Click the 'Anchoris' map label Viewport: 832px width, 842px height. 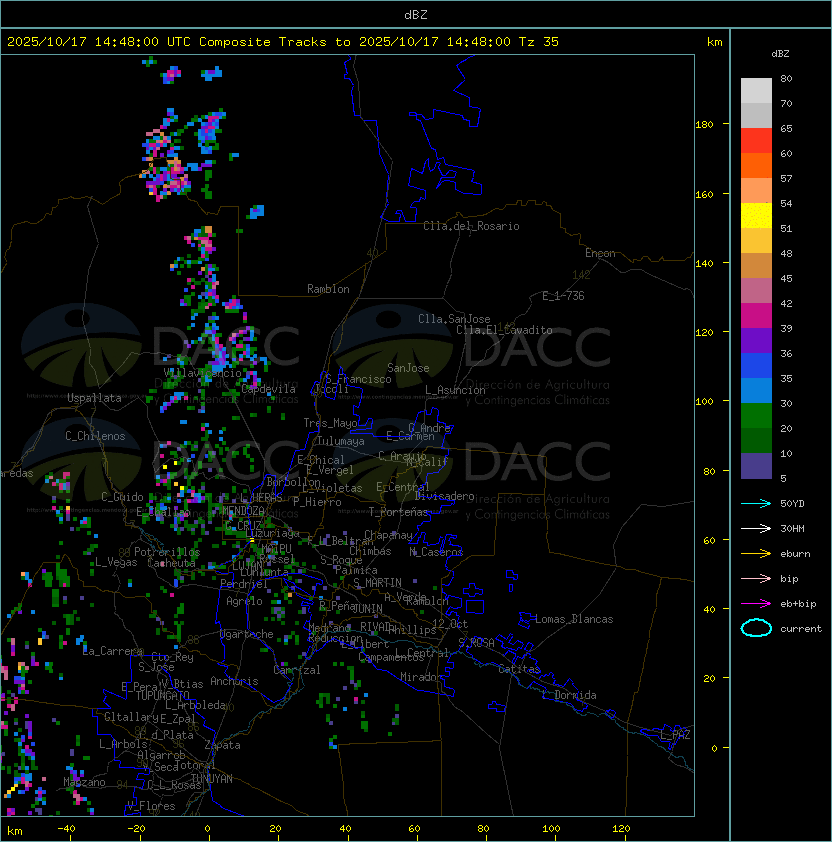point(234,681)
